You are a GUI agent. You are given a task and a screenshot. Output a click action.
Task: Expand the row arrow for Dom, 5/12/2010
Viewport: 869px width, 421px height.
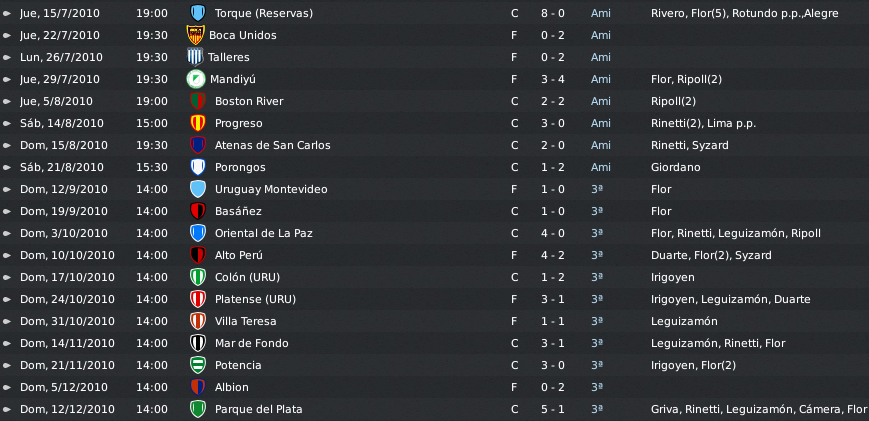point(7,387)
